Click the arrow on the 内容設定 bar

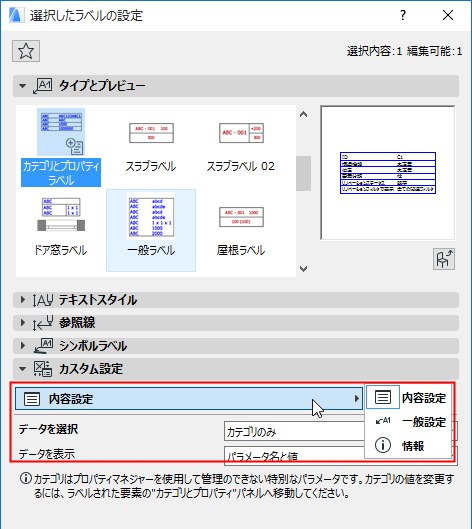[x=356, y=399]
